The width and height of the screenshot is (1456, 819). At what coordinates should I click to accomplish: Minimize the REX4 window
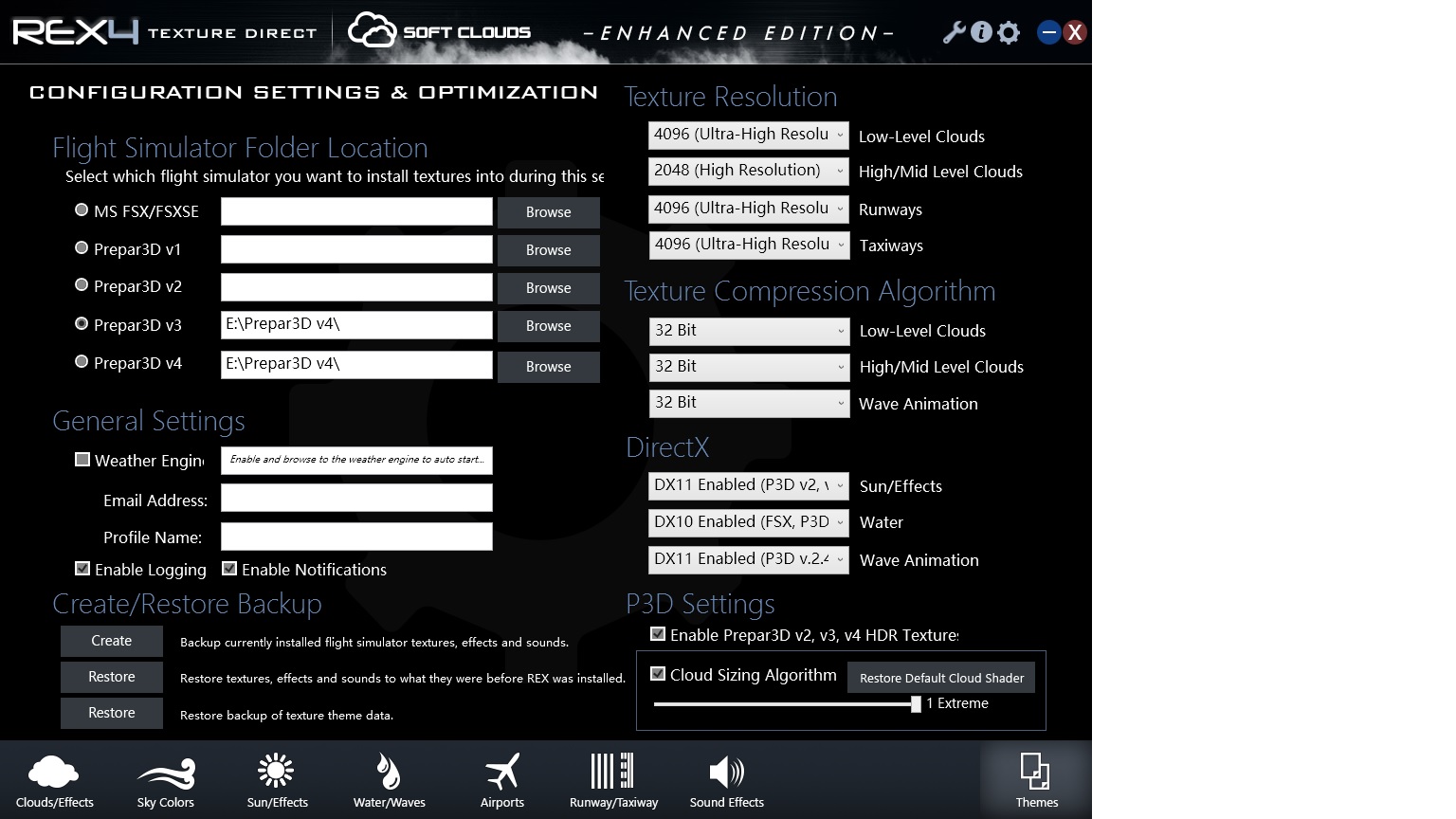(1048, 32)
